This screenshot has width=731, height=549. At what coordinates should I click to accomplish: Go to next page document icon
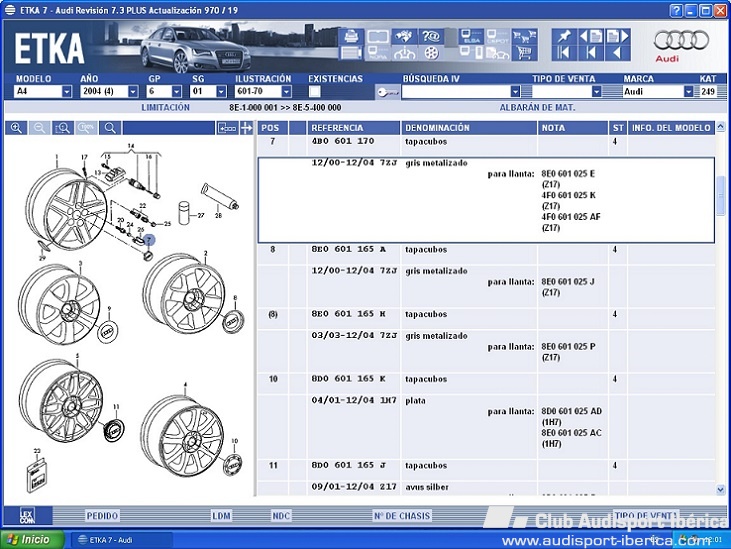618,36
